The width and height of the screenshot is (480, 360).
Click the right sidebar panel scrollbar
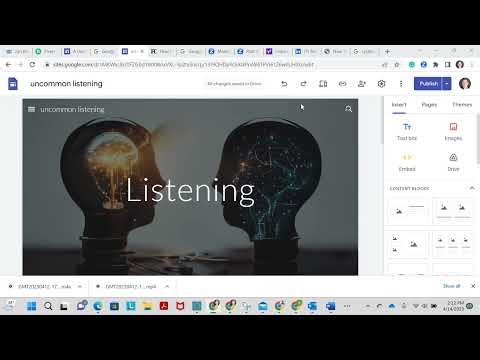tap(478, 138)
